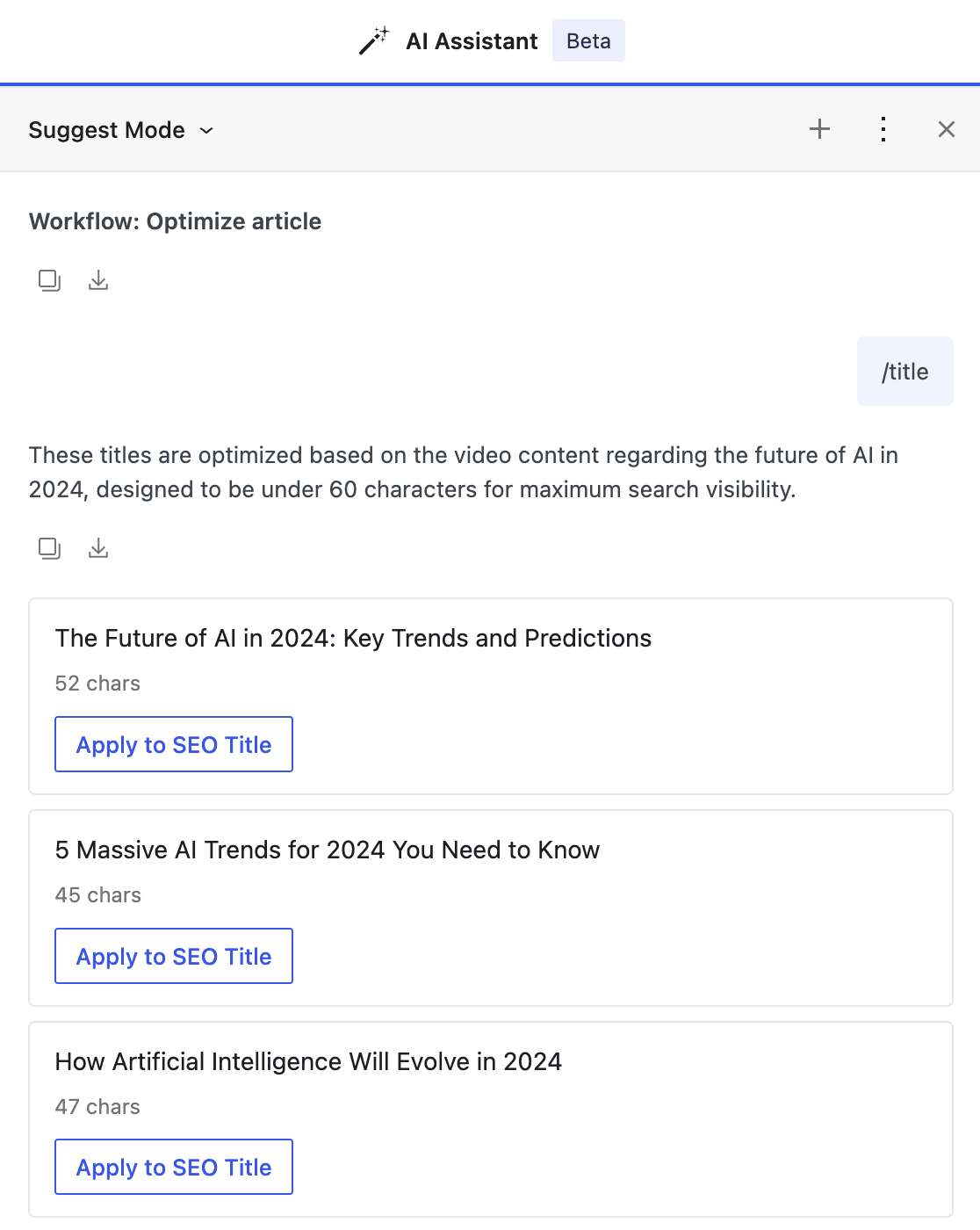The image size is (980, 1230).
Task: Download the Workflow: Optimize article message
Action: pos(98,280)
